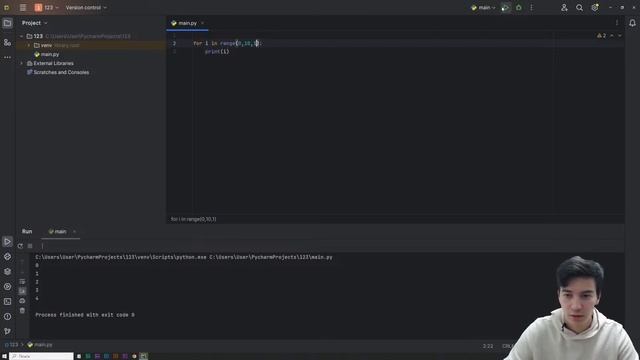Viewport: 640px width, 360px height.
Task: Open the Code With Me person icon
Action: pos(564,8)
